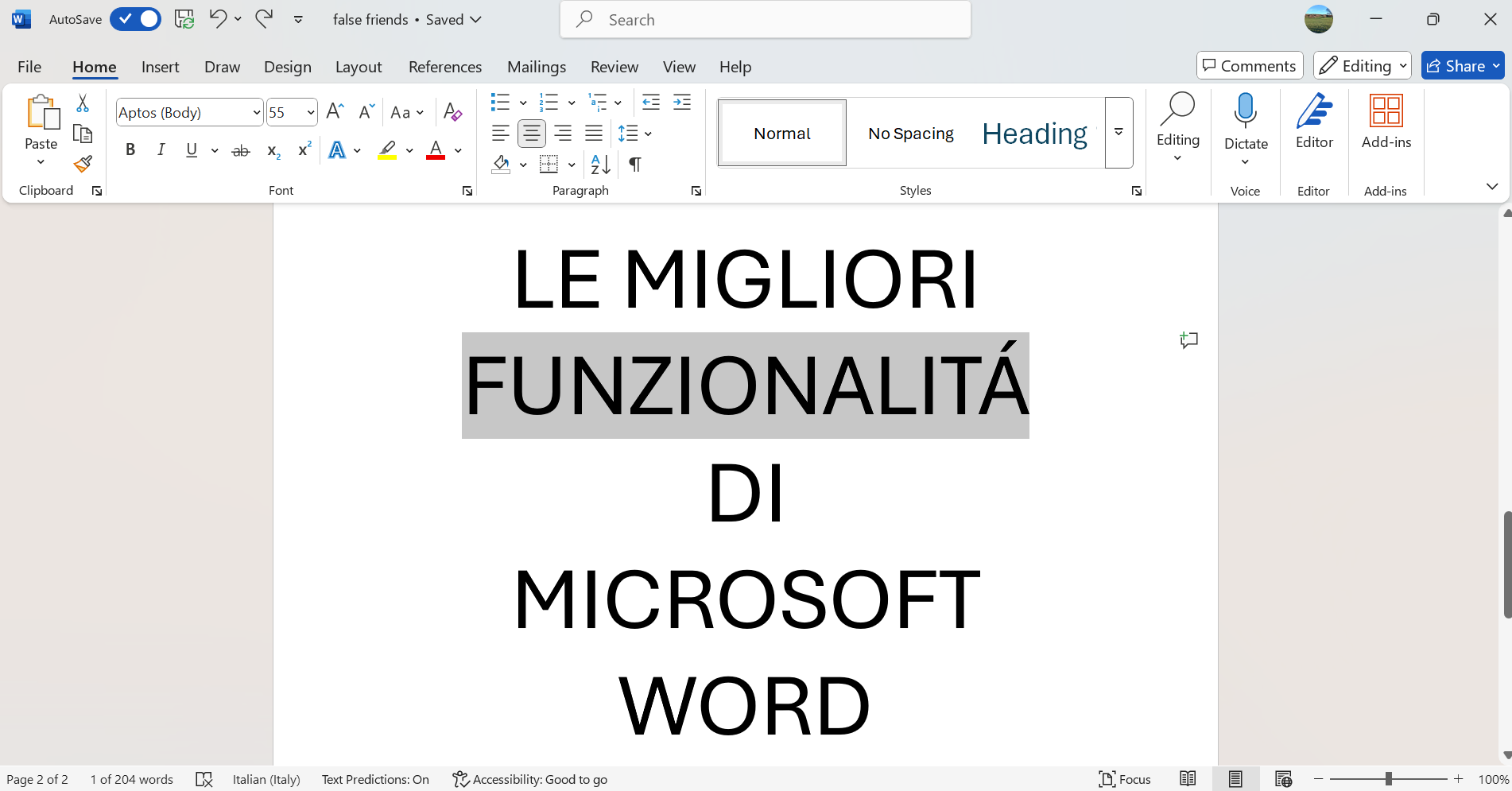Apply the Normal style

[x=782, y=134]
